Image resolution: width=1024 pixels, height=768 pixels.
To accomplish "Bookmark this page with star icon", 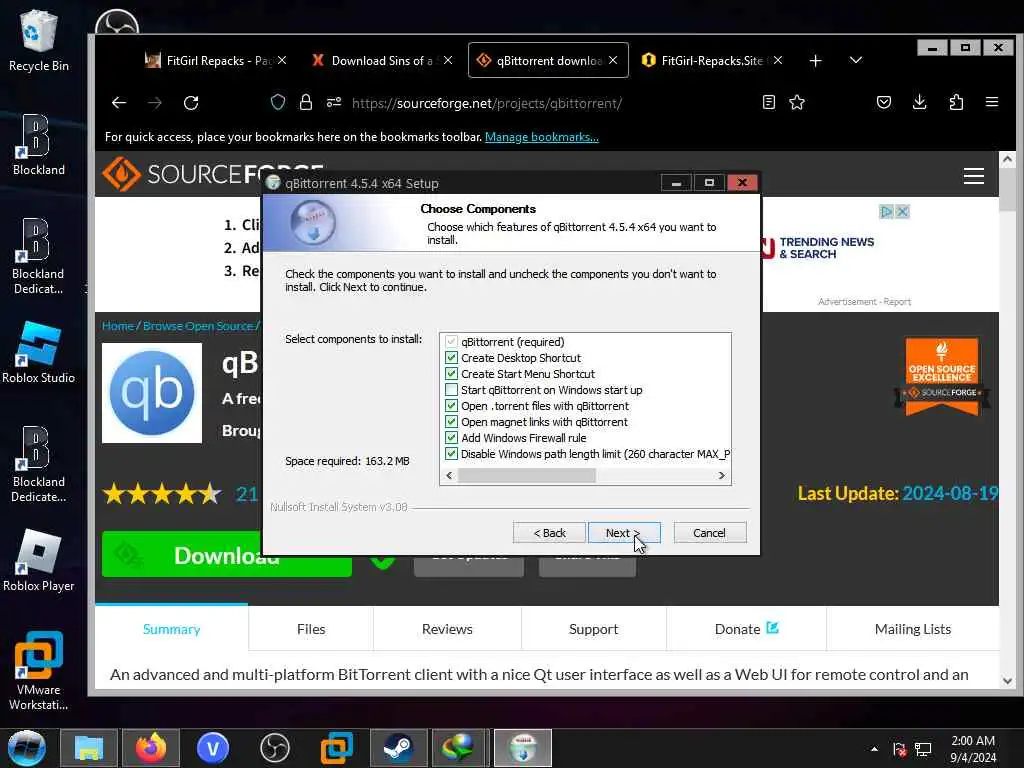I will click(797, 102).
